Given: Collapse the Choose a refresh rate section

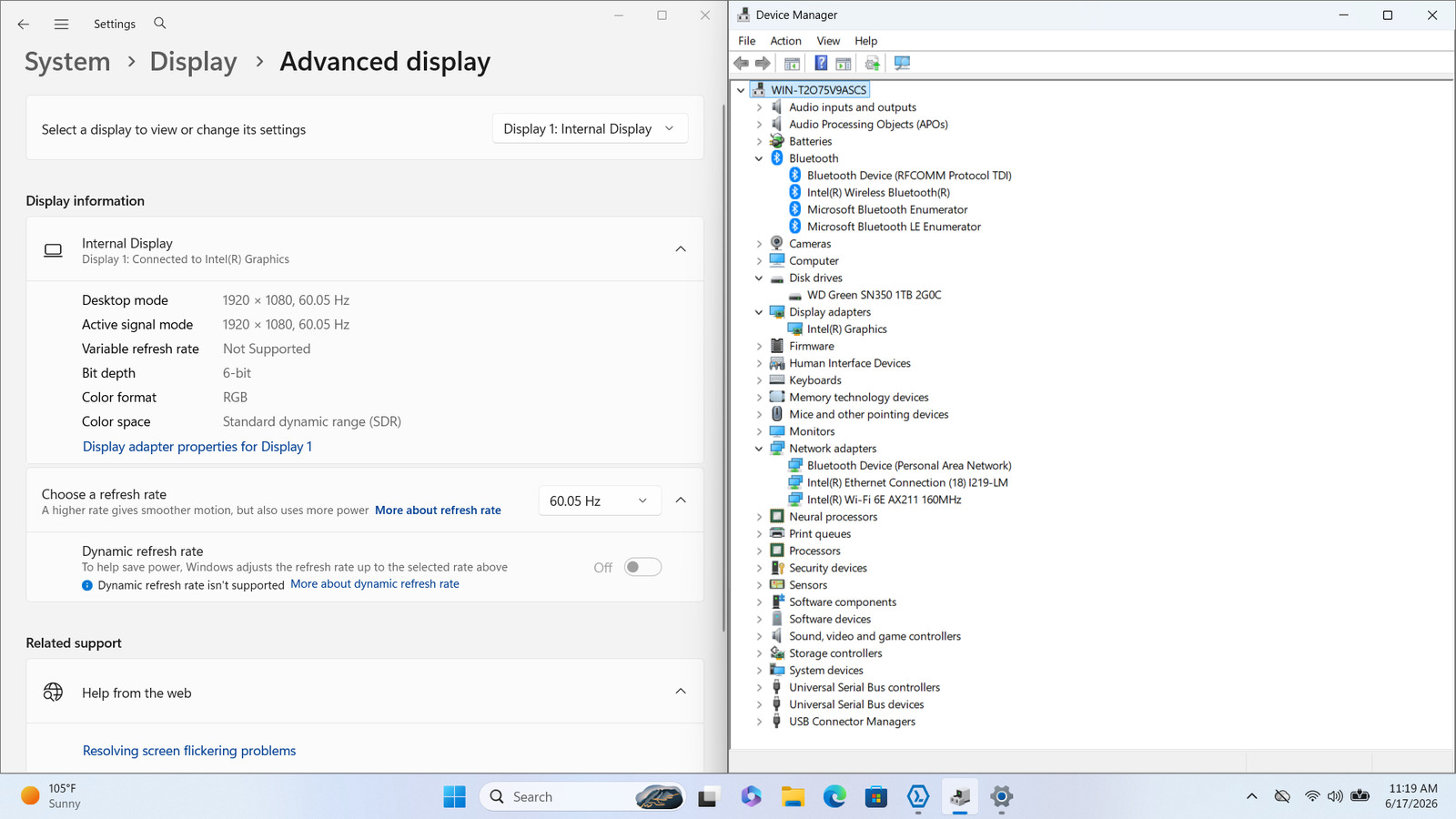Looking at the screenshot, I should 681,500.
